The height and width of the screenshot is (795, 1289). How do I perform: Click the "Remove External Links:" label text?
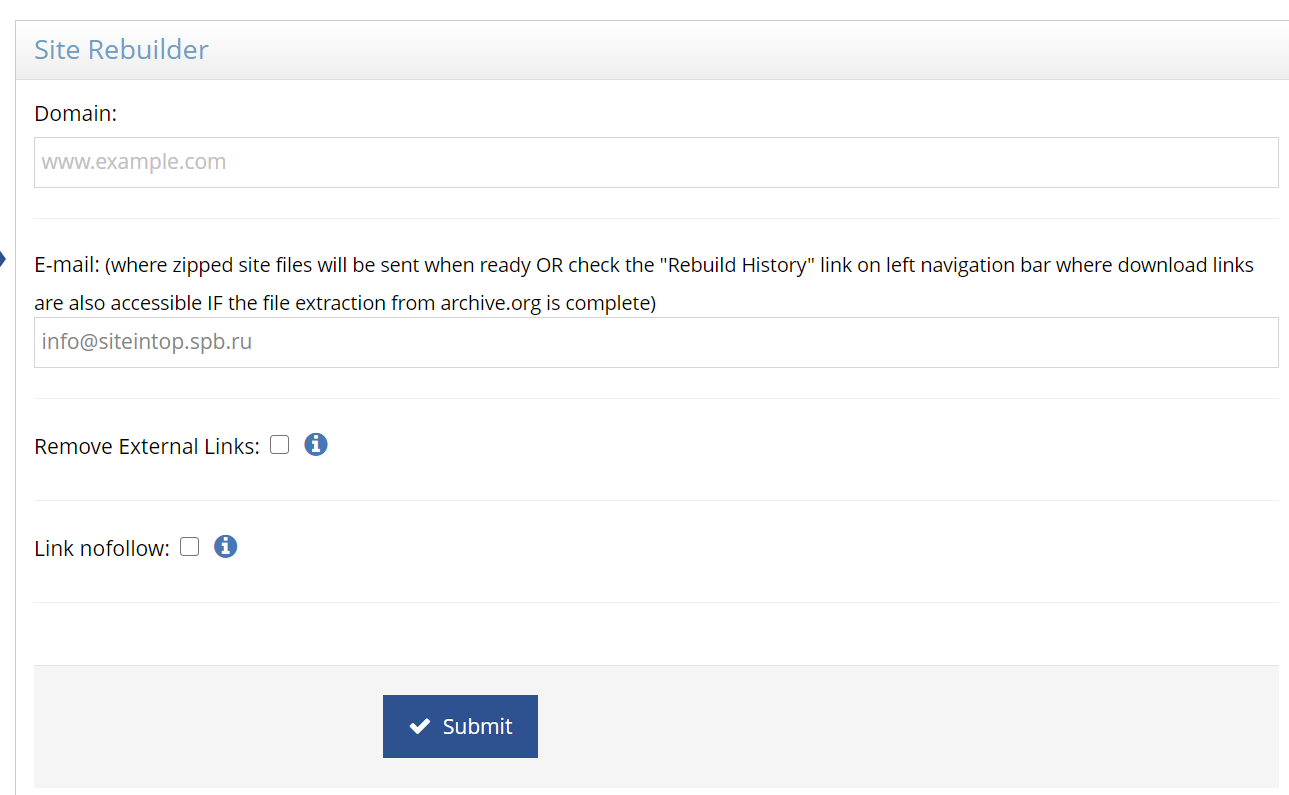coord(147,446)
